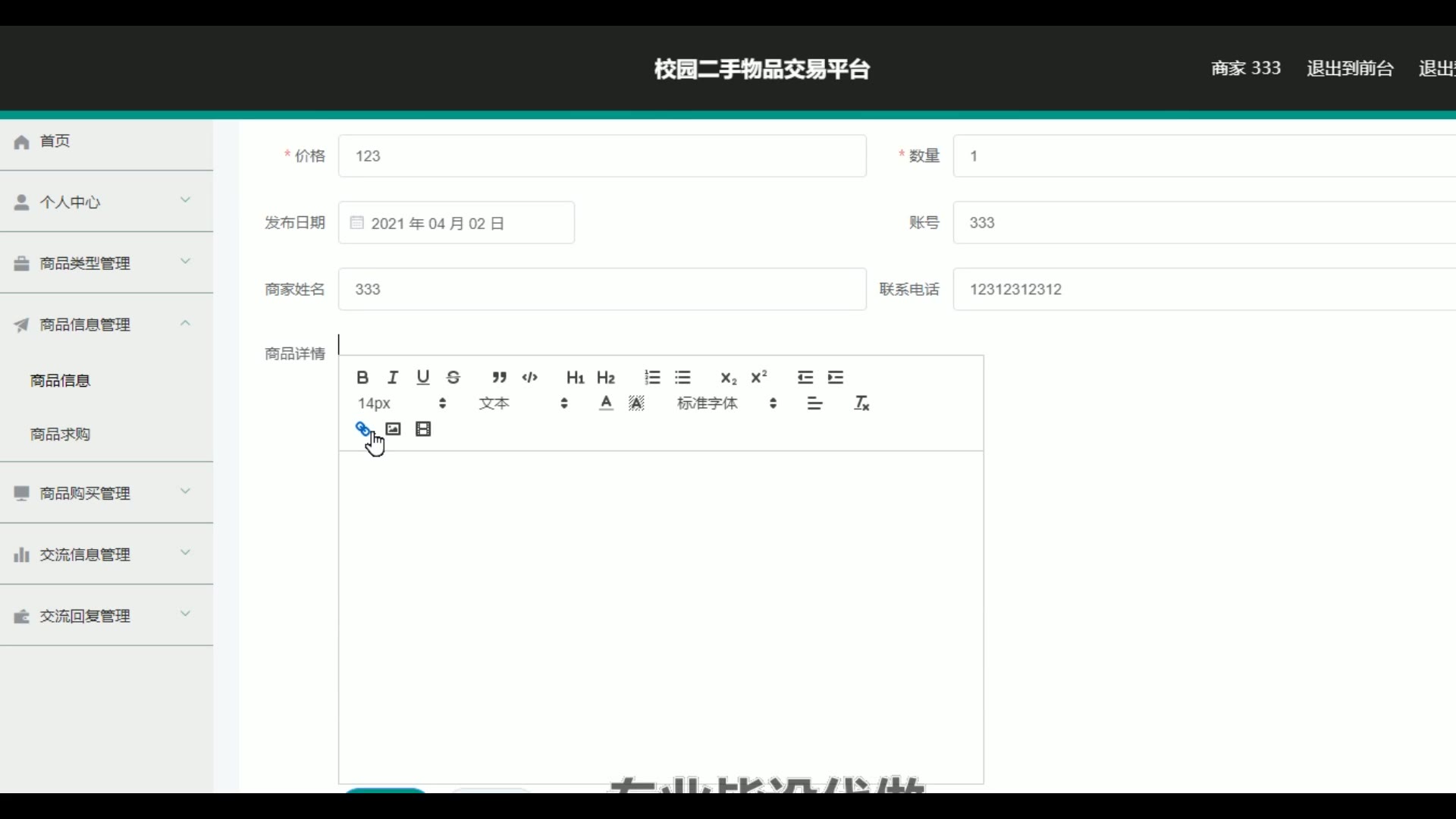Open the 首页 sidebar item

click(106, 141)
